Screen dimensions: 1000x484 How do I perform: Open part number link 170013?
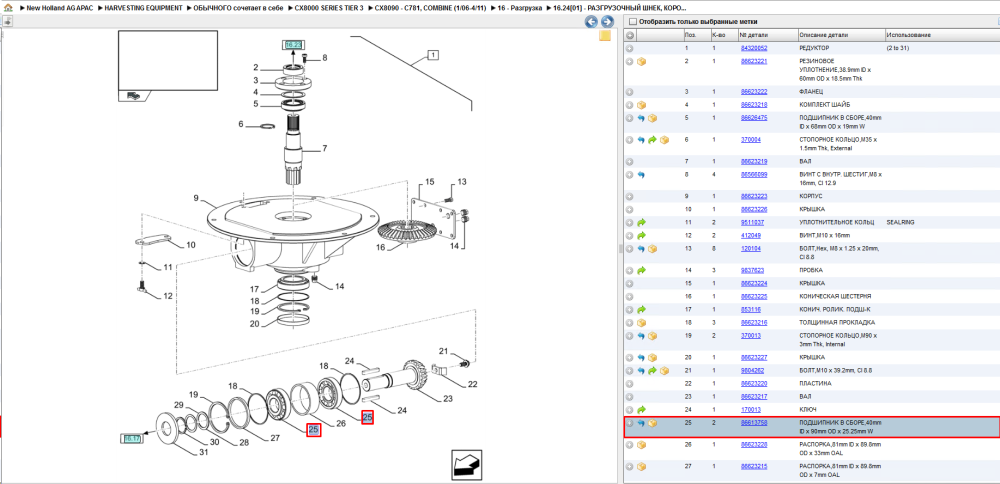tap(749, 409)
